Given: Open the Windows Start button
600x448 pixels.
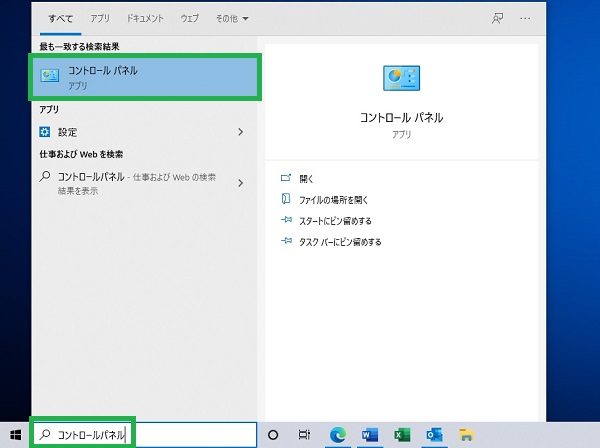Looking at the screenshot, I should 16,435.
